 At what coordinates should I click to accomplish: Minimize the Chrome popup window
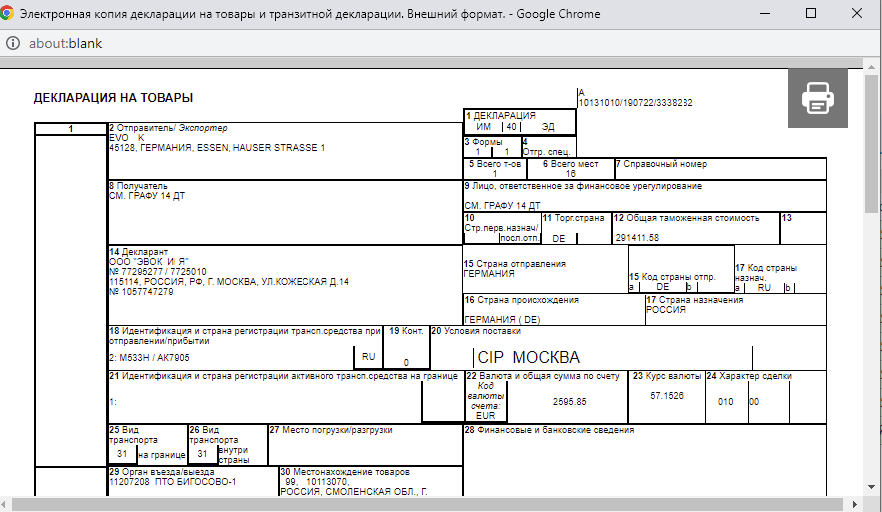pos(765,14)
